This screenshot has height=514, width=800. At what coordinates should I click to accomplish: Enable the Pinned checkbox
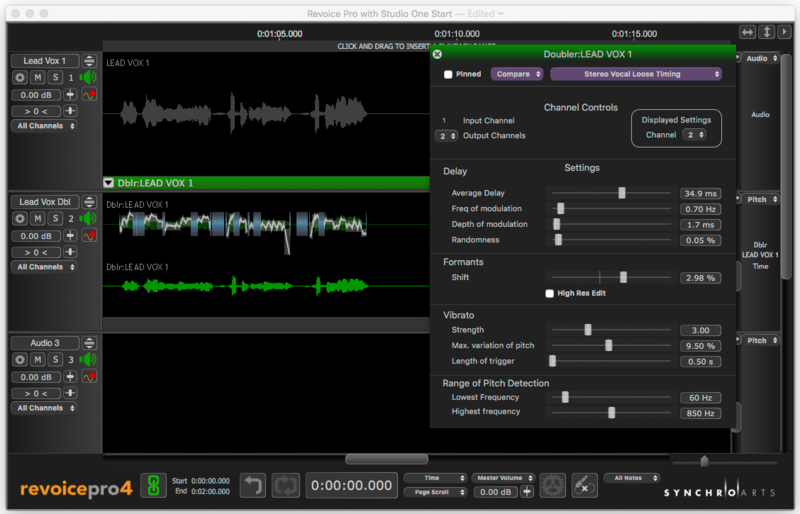pos(448,74)
